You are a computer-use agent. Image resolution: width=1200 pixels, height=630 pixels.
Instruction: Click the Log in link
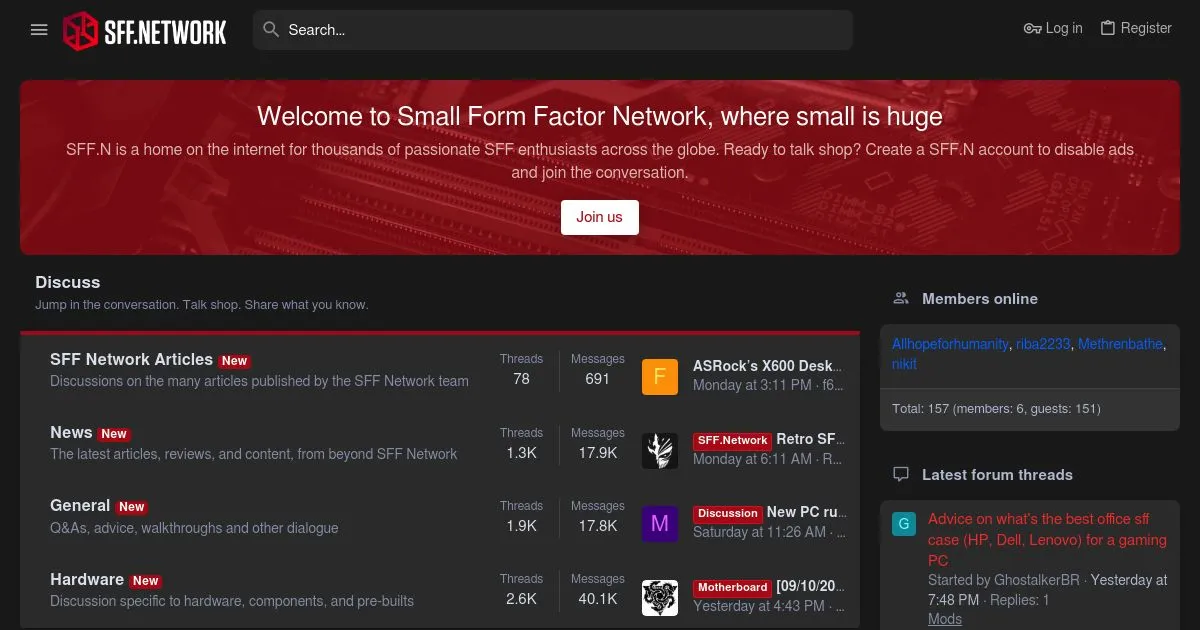[1053, 28]
